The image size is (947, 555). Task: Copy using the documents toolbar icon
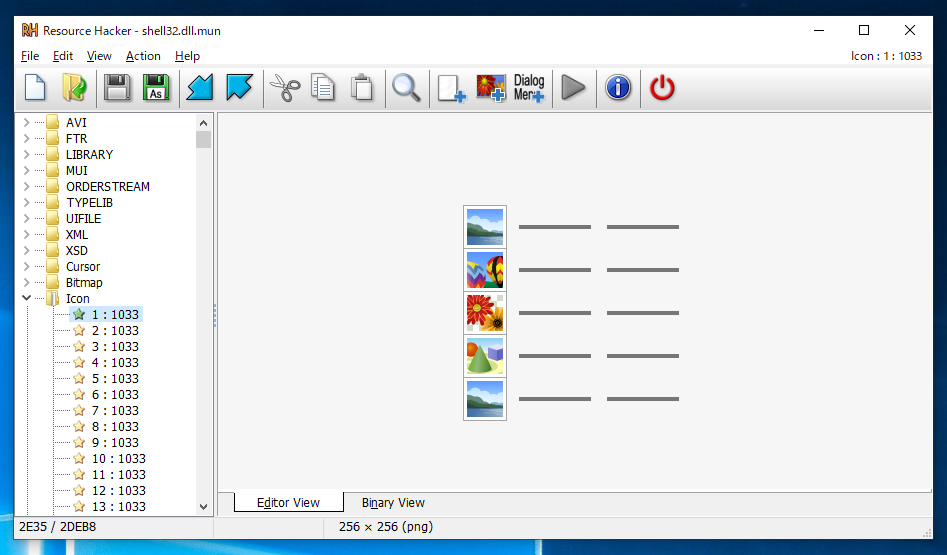point(323,88)
